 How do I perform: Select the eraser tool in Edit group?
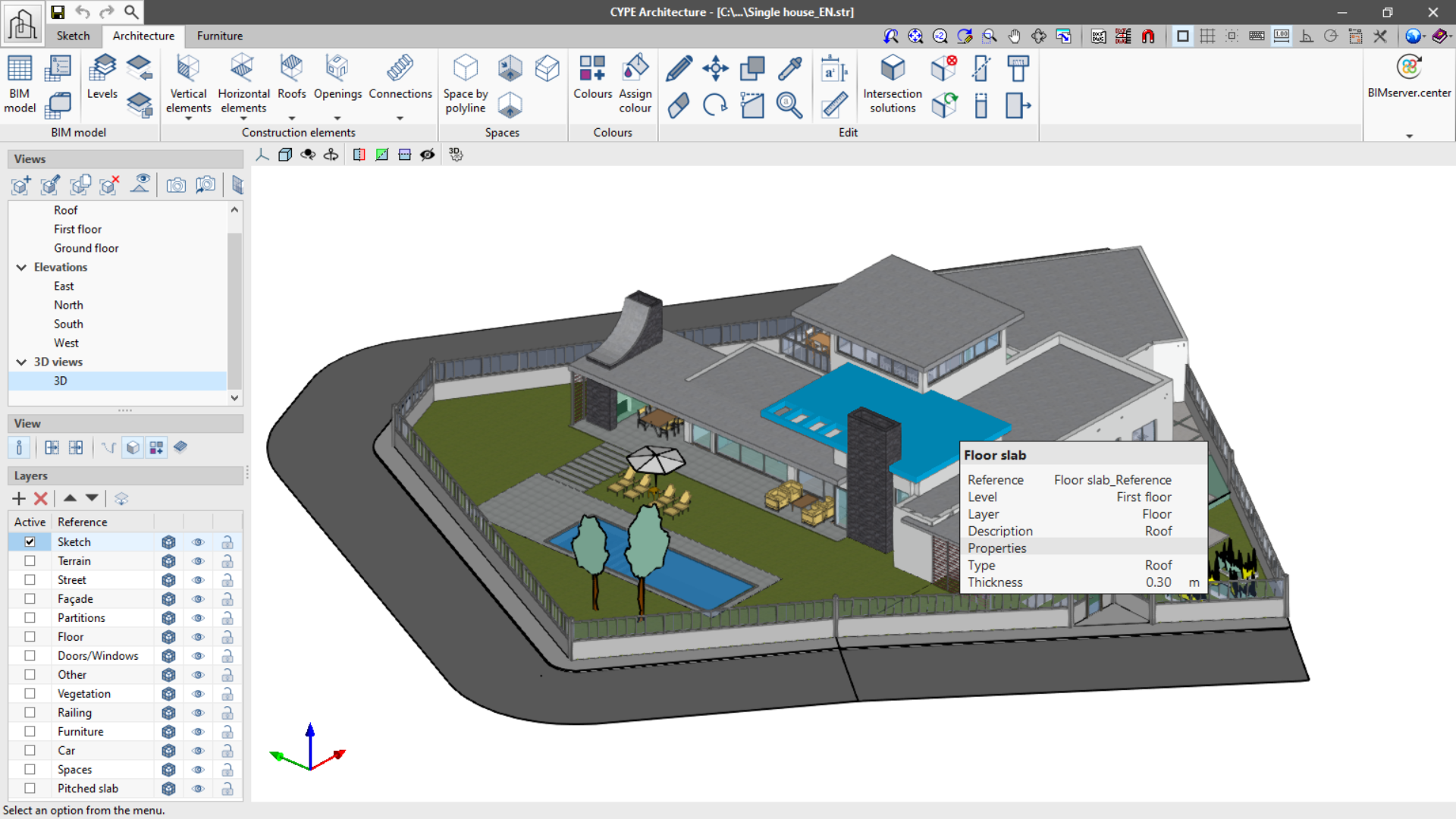[679, 105]
